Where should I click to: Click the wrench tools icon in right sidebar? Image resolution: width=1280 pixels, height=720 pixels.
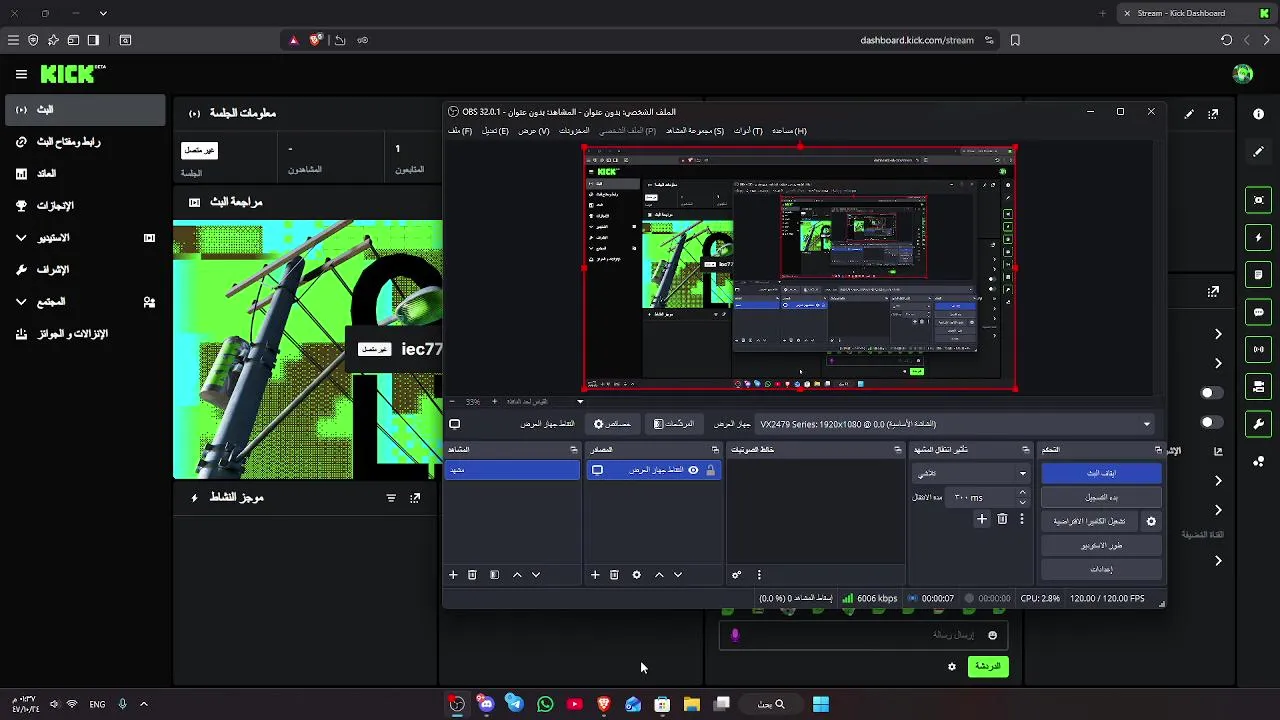click(x=1258, y=424)
